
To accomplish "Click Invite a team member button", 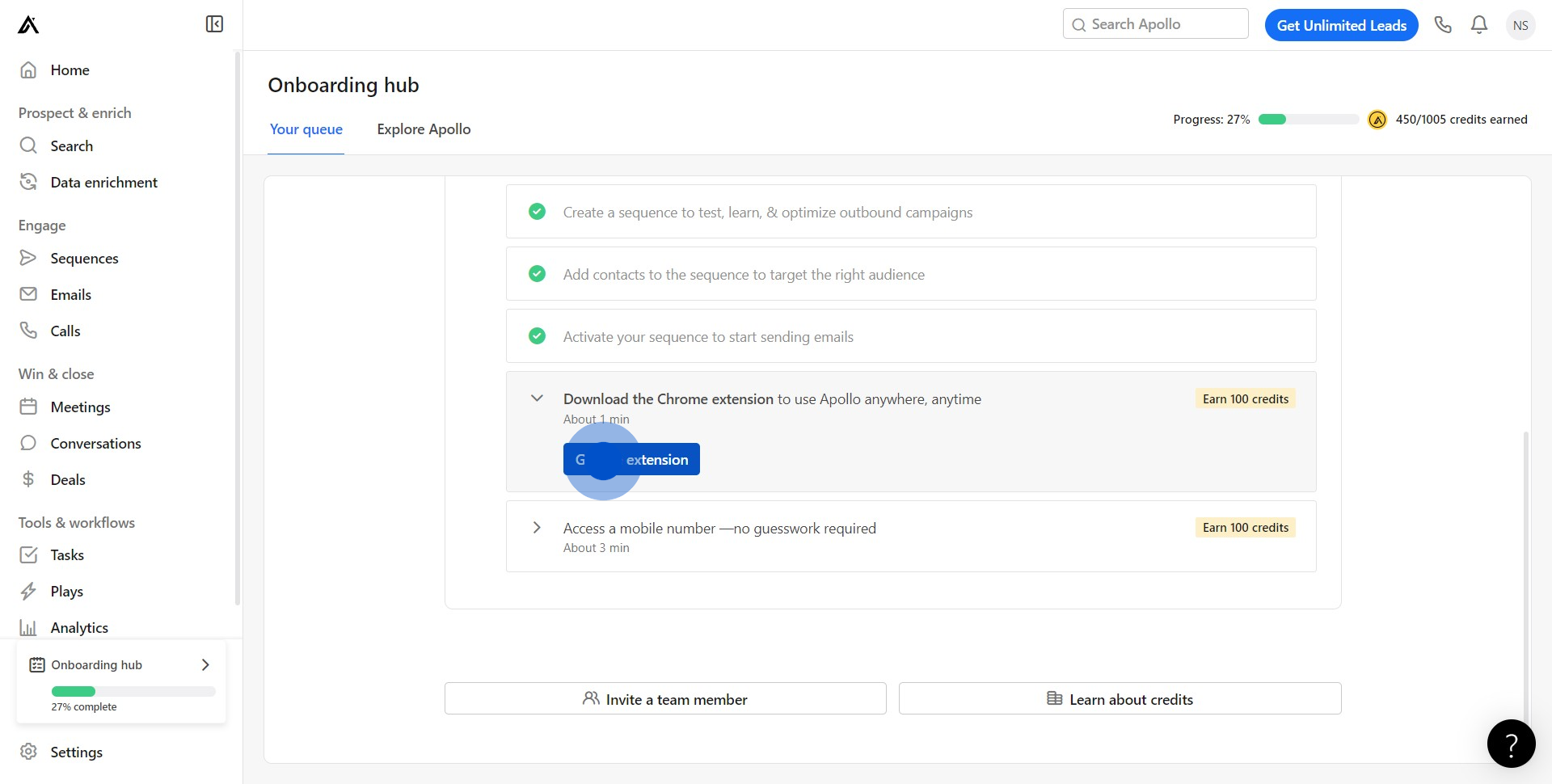I will [x=664, y=699].
